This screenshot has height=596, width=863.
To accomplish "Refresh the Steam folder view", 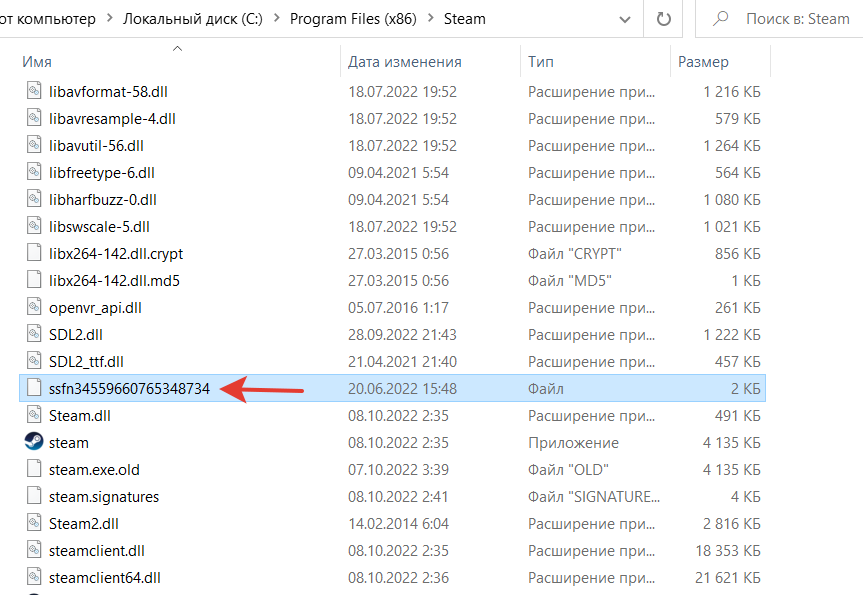I will pos(664,19).
